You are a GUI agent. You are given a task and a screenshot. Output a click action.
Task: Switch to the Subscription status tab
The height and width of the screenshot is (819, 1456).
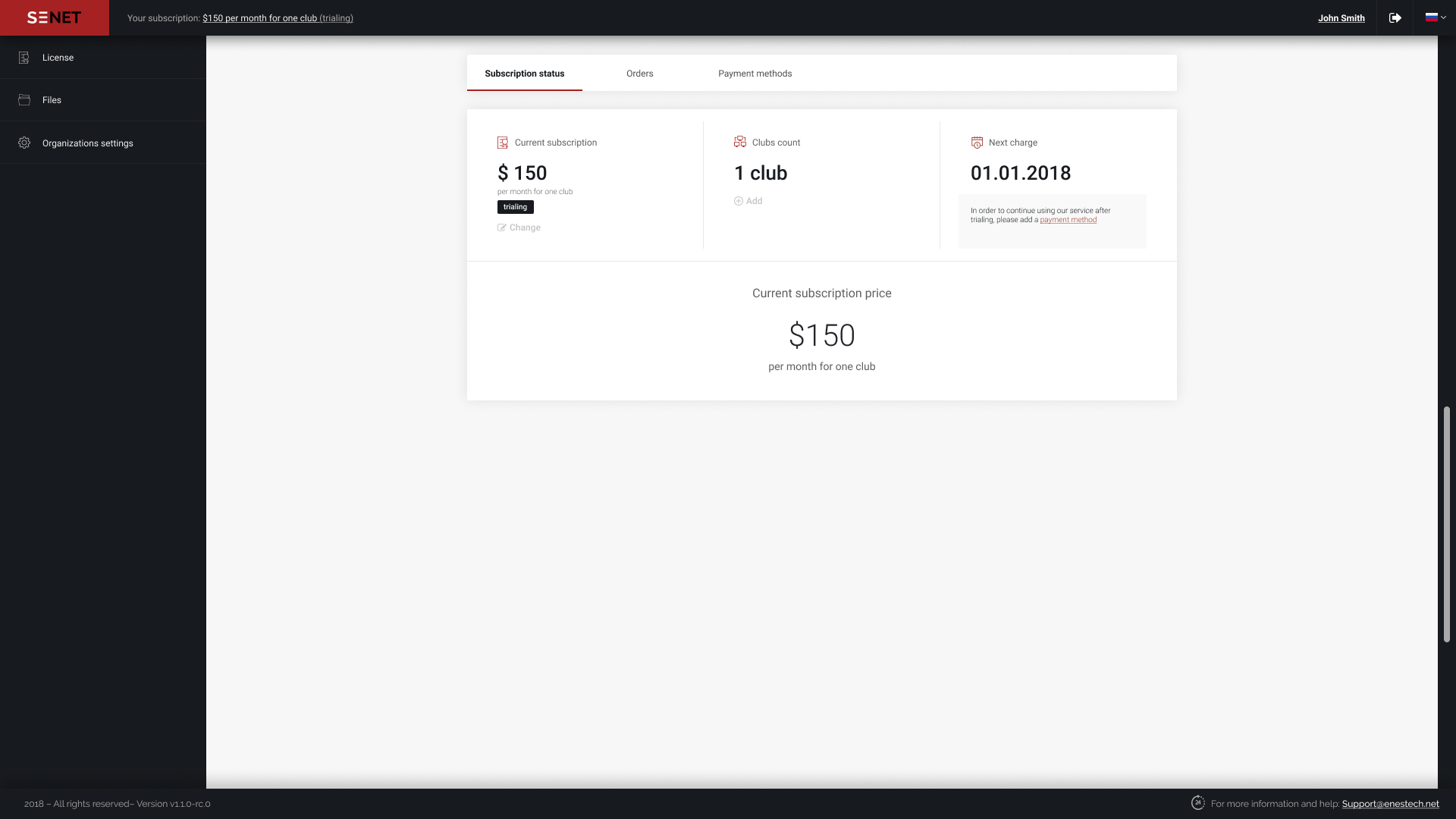525,74
